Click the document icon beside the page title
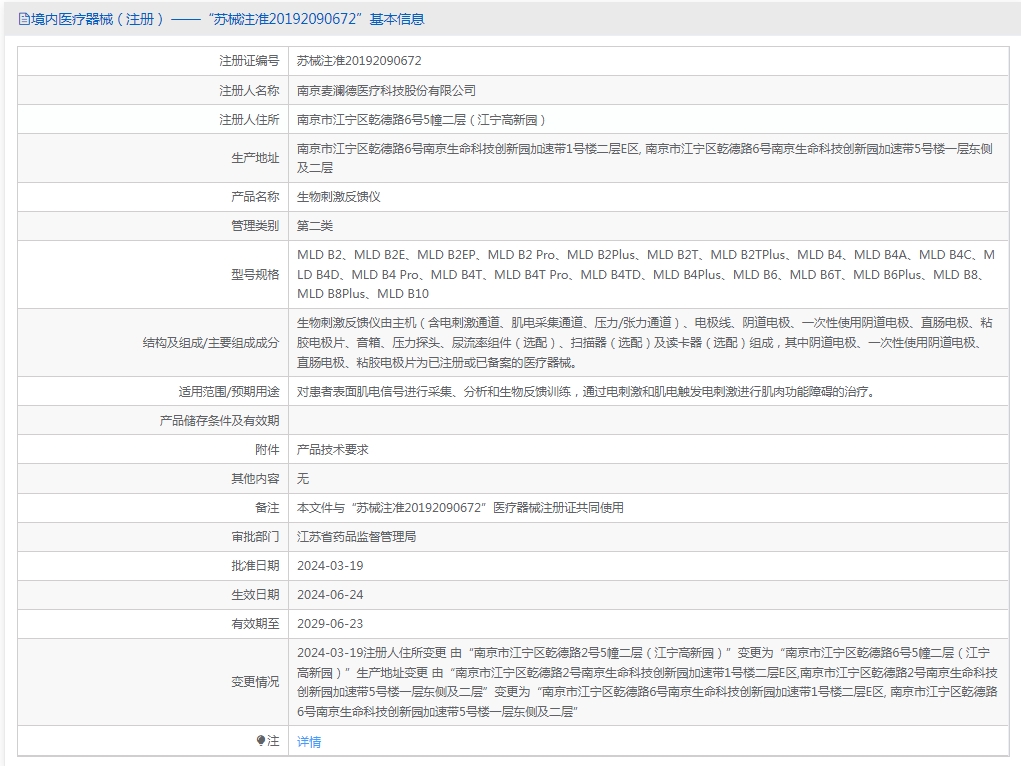1021x766 pixels. pyautogui.click(x=24, y=19)
